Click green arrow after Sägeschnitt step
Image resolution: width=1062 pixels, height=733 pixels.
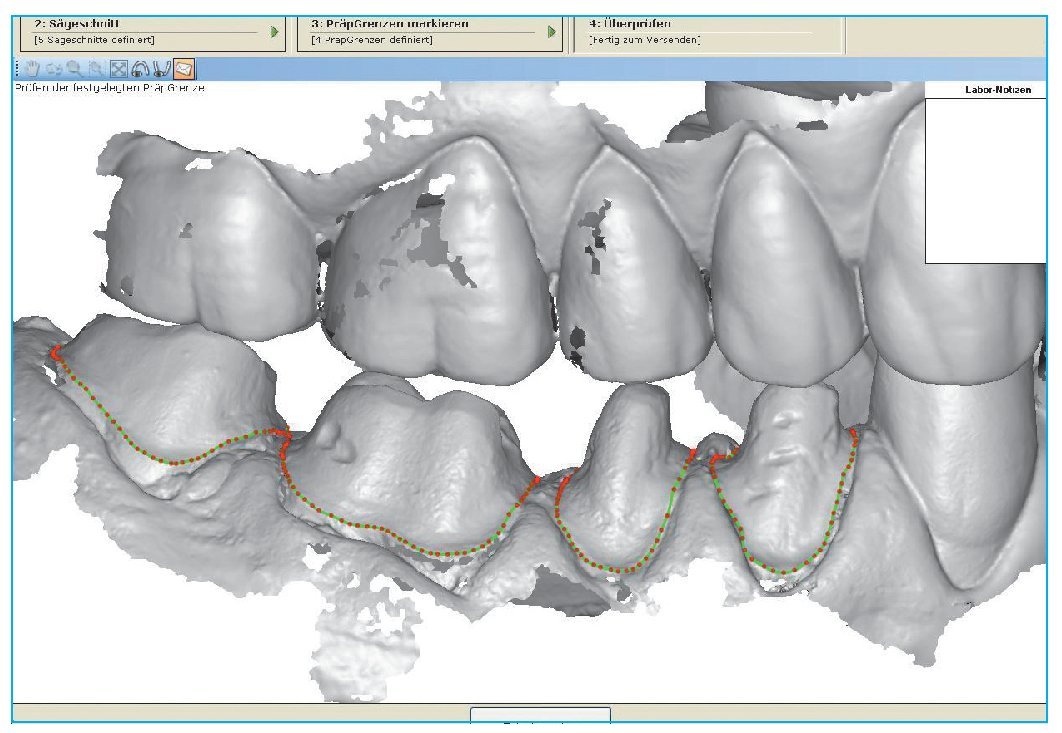[274, 31]
